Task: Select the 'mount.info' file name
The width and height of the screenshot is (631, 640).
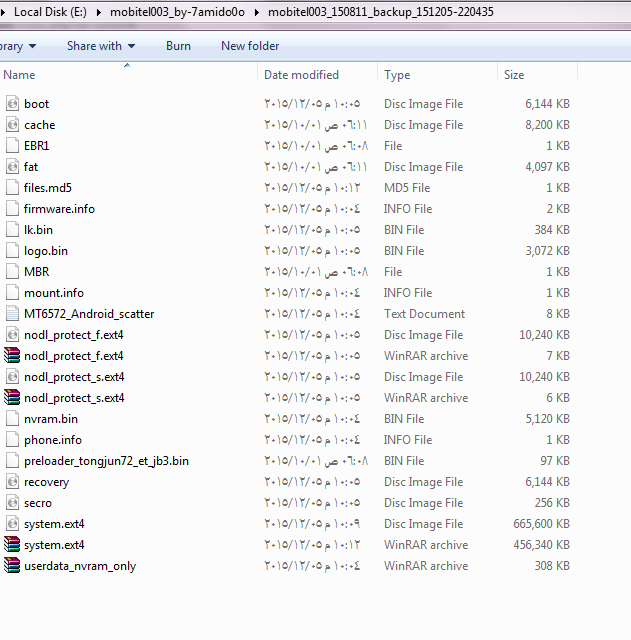Action: 54,293
